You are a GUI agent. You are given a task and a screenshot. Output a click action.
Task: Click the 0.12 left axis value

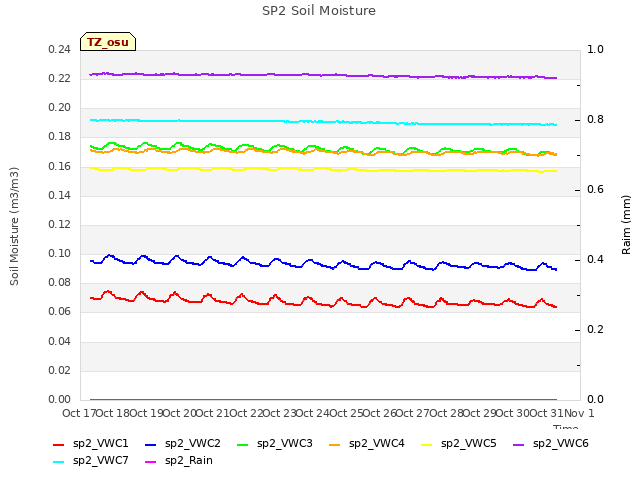click(x=60, y=224)
